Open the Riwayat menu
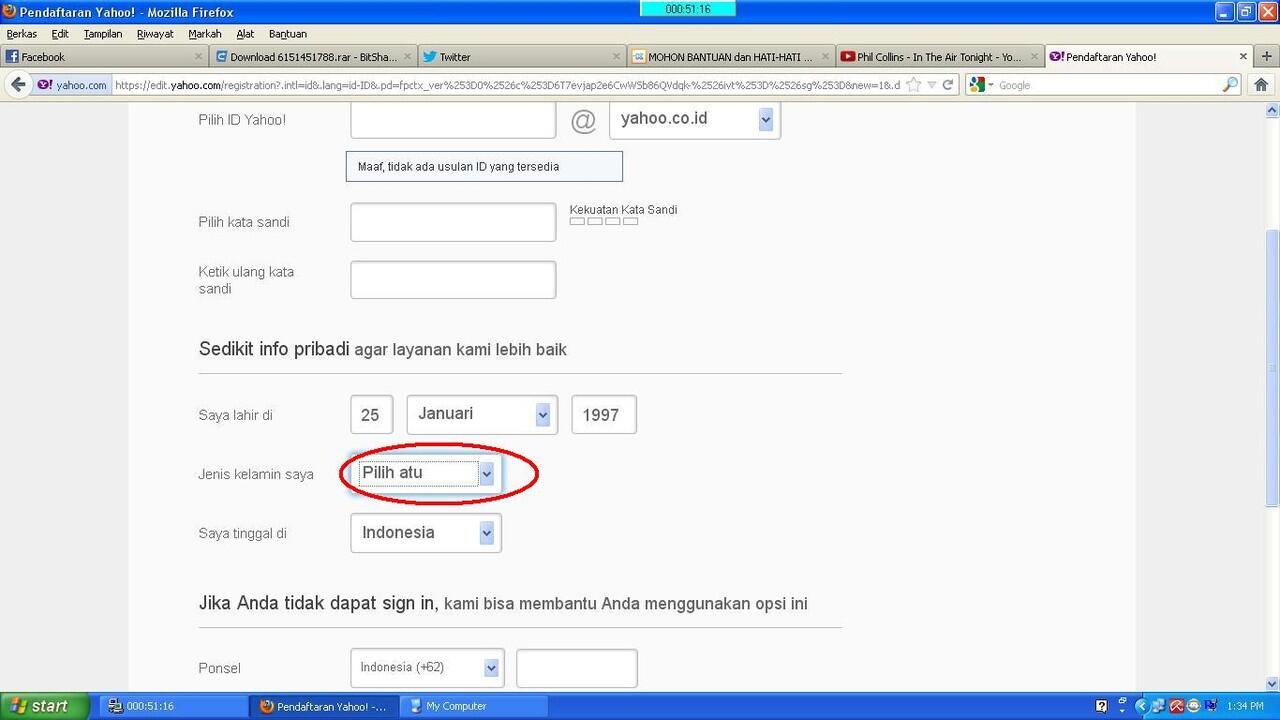The width and height of the screenshot is (1280, 720). [155, 34]
